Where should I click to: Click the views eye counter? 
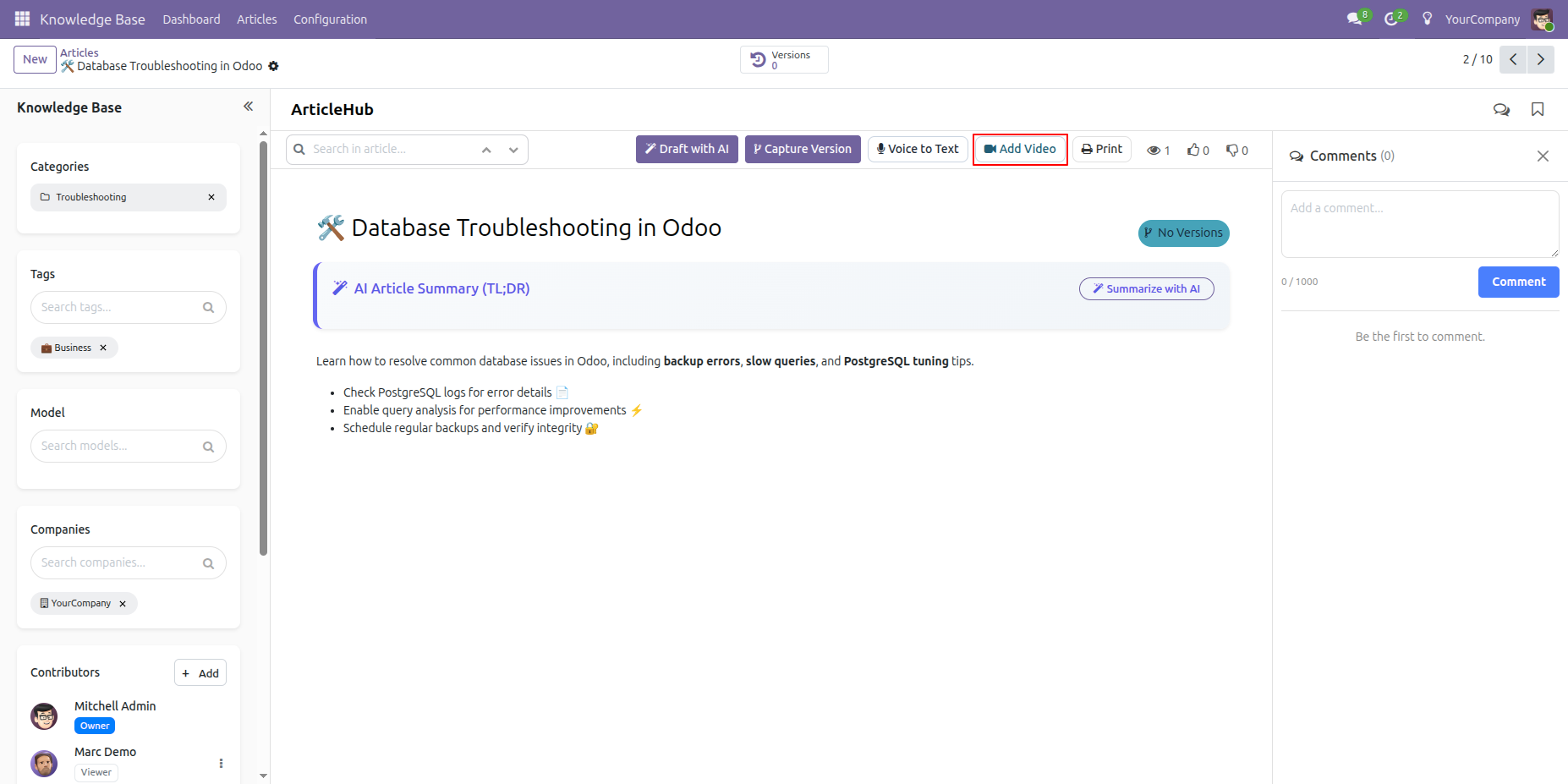(1158, 150)
